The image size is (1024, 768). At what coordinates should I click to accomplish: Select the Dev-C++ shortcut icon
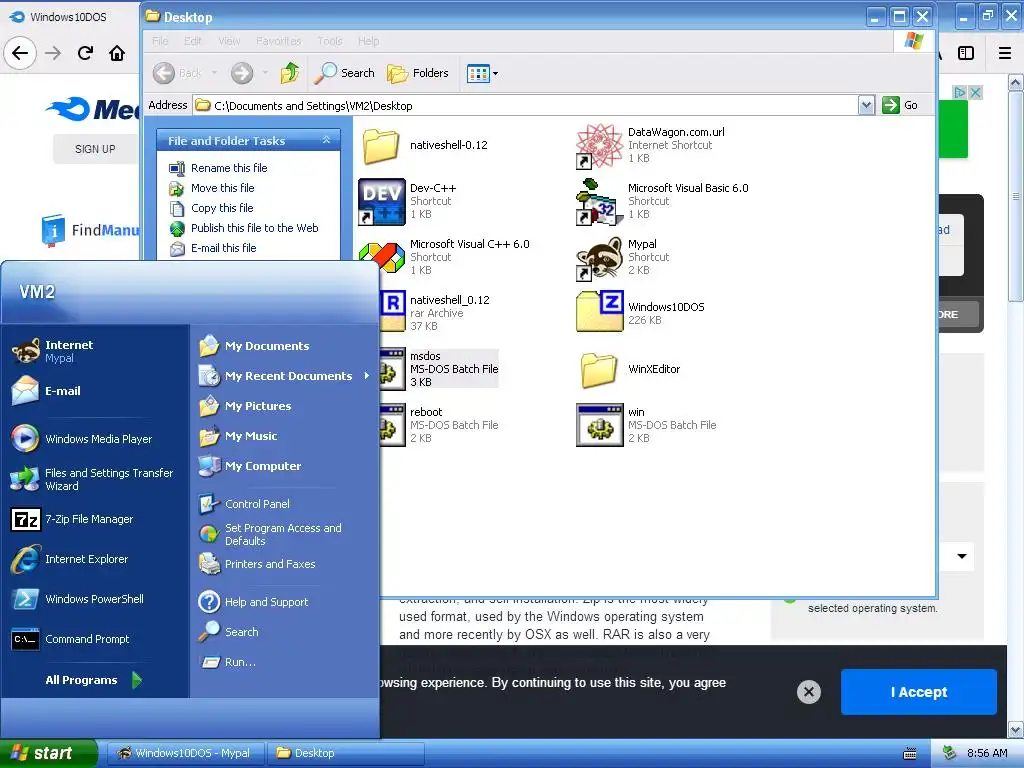click(x=382, y=201)
